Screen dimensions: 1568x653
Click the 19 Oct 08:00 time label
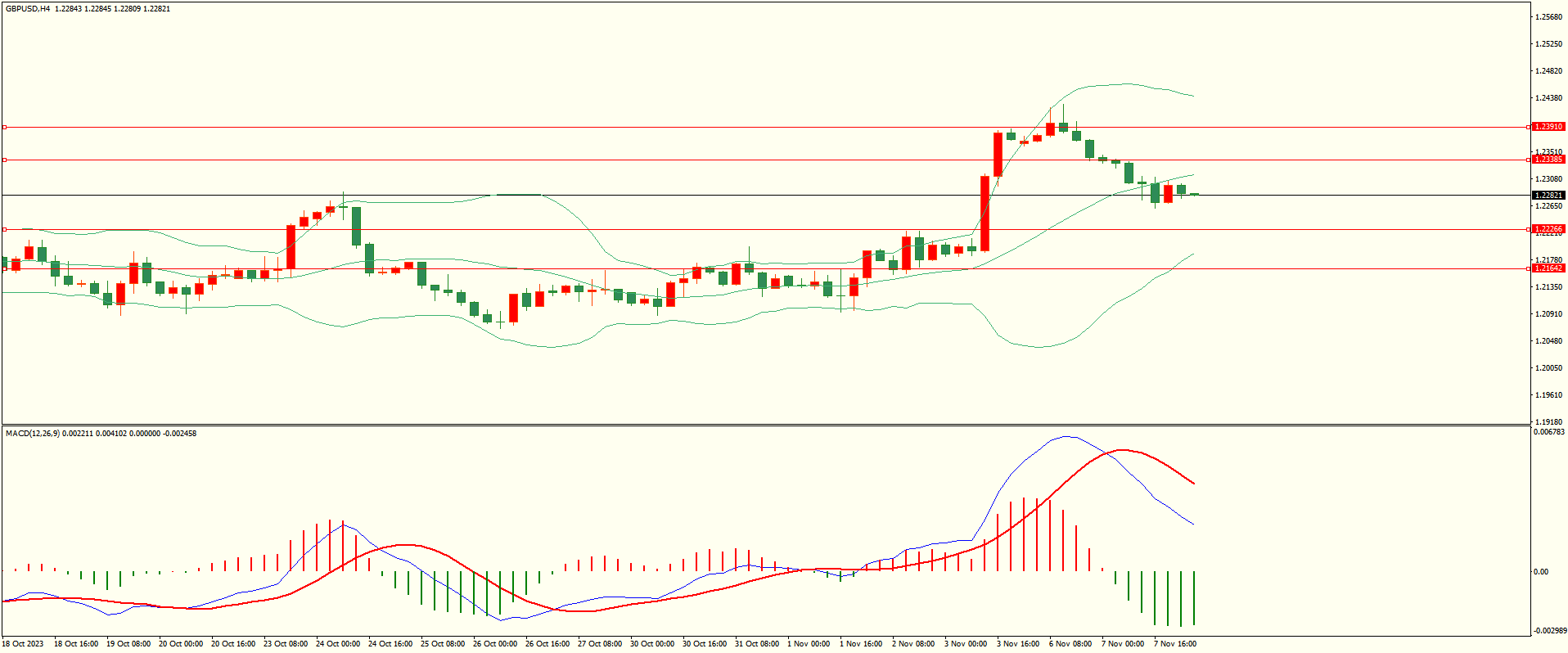click(128, 644)
